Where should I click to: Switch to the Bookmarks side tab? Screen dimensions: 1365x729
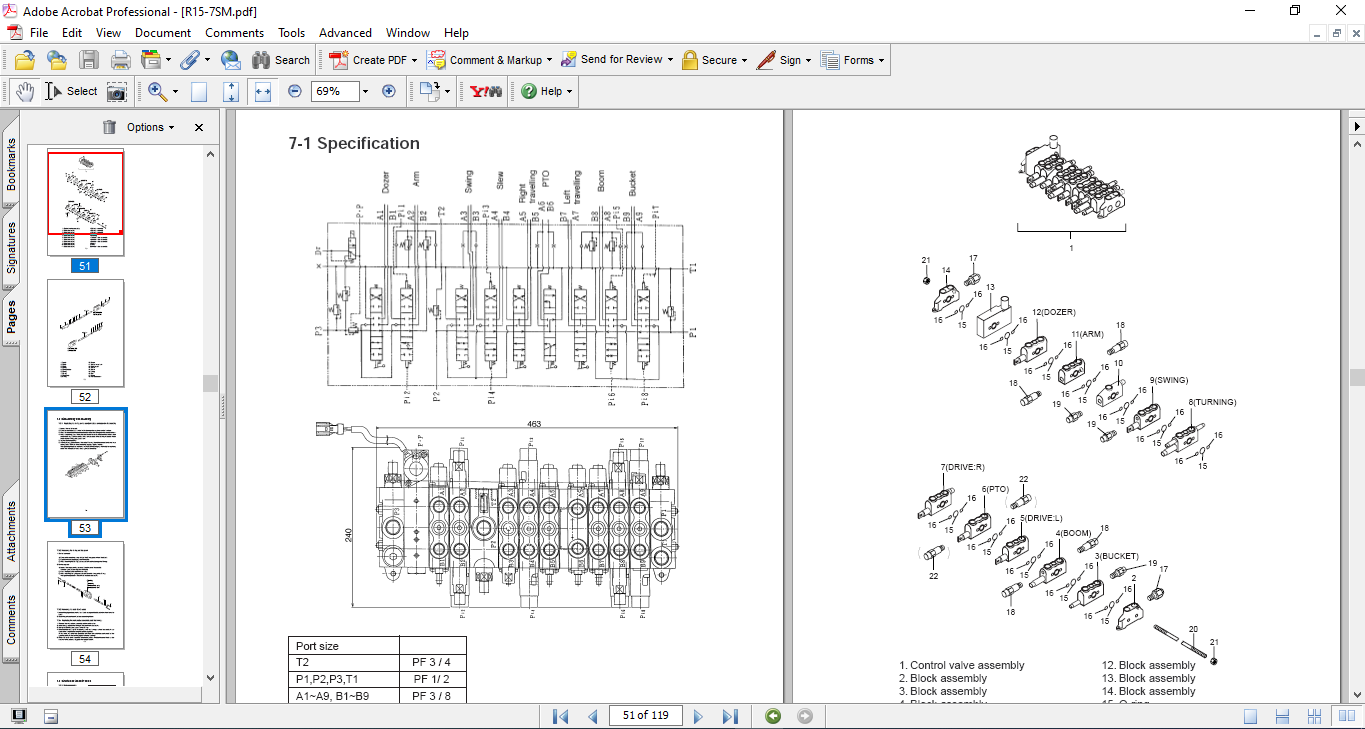11,165
